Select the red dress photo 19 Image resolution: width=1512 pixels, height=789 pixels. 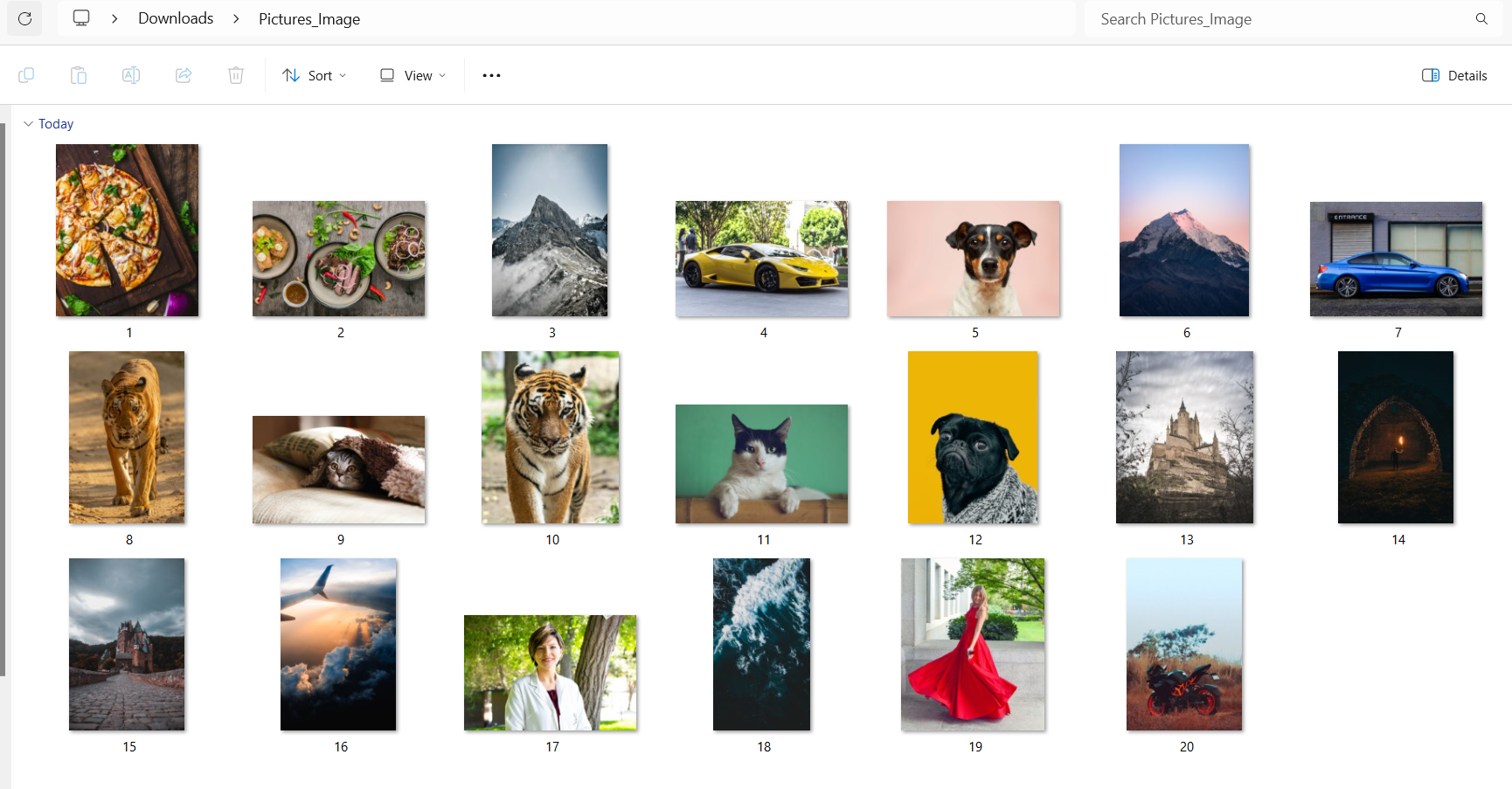point(972,645)
